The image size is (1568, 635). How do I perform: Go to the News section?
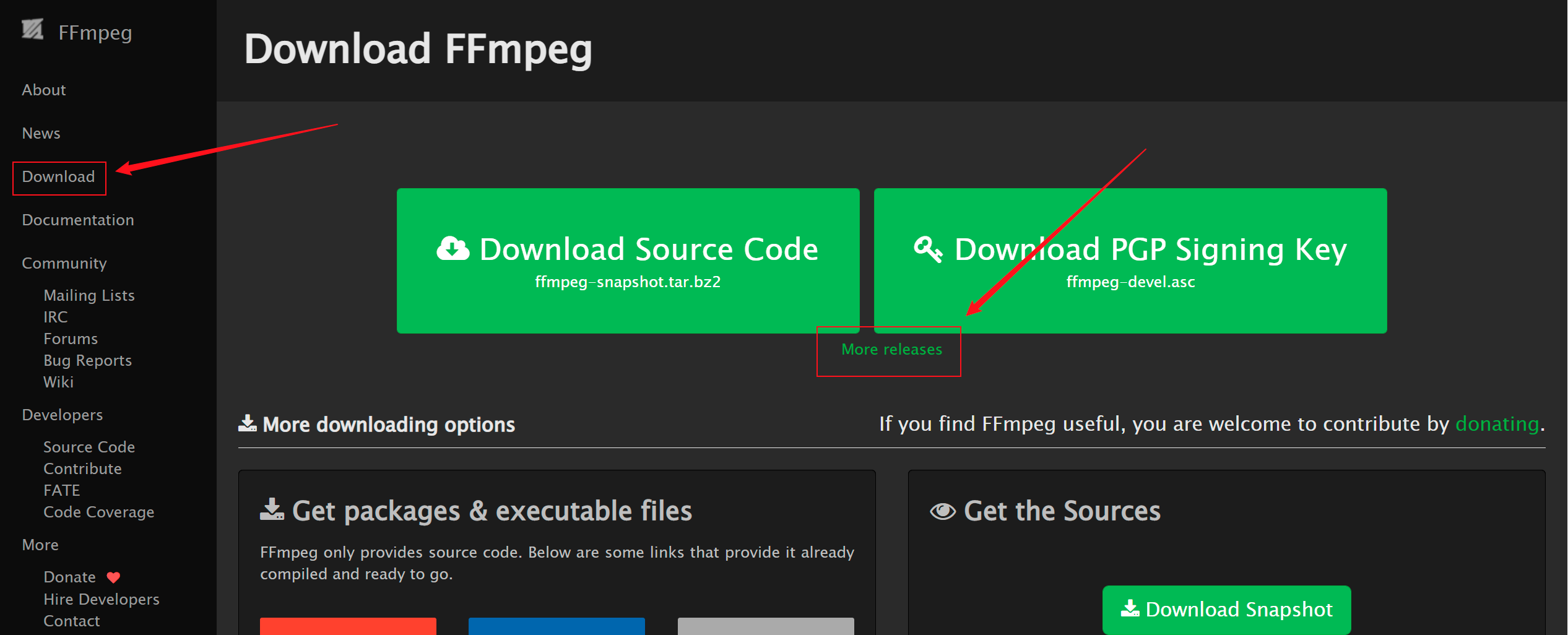pos(41,133)
